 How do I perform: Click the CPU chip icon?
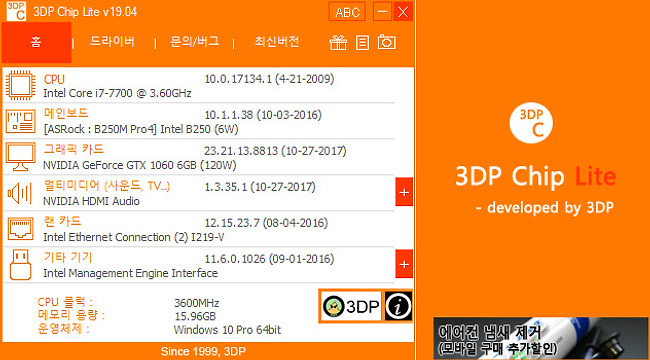20,85
